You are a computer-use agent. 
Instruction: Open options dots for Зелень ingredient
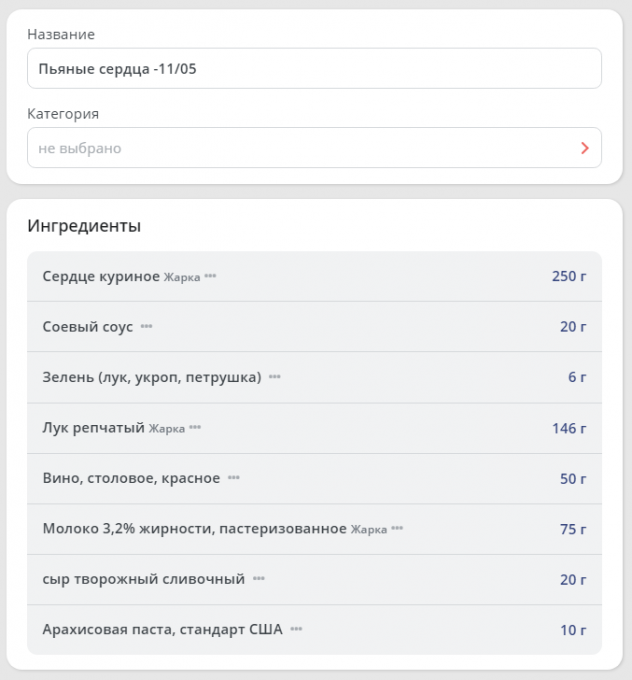pyautogui.click(x=275, y=378)
